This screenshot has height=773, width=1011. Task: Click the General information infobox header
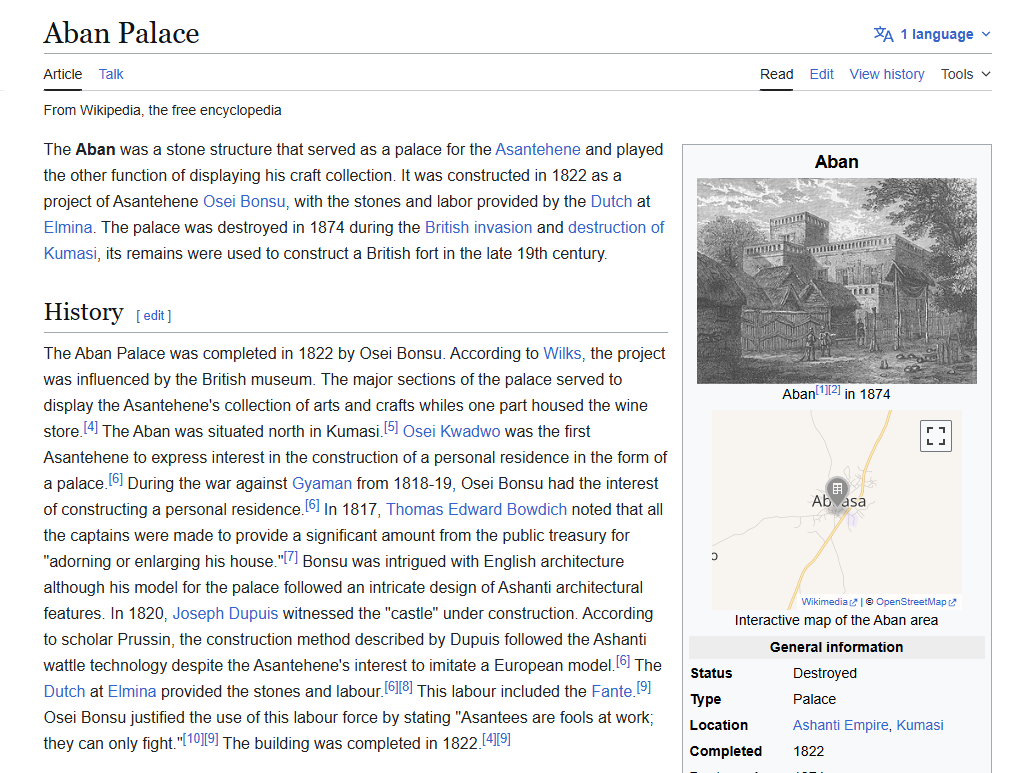pos(836,647)
